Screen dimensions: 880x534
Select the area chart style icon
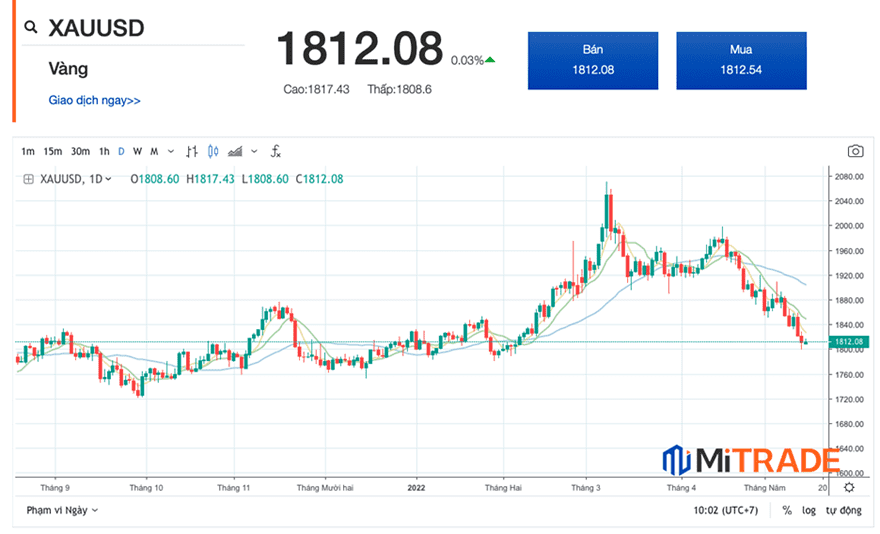[235, 152]
